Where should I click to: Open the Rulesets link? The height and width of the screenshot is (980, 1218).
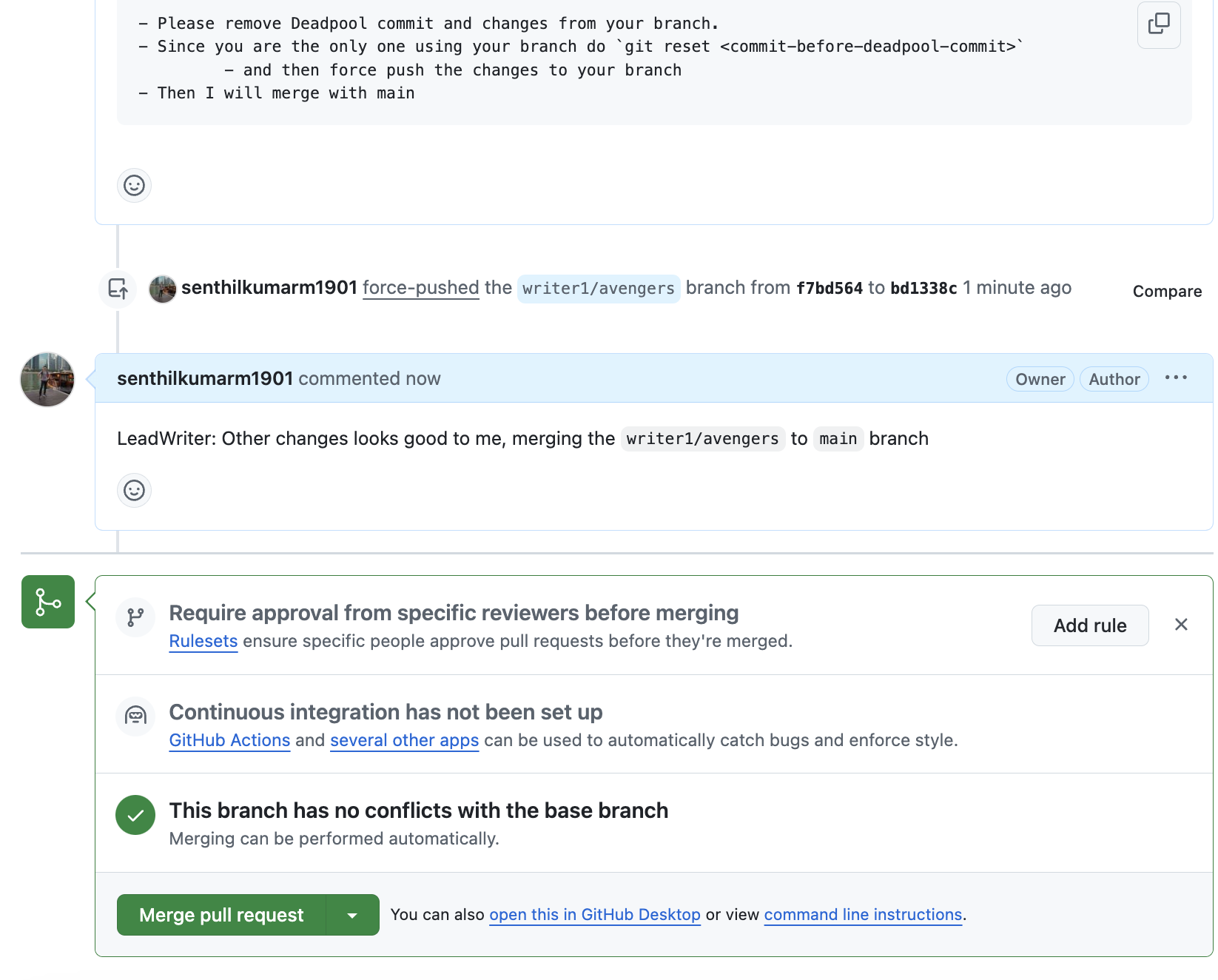click(x=203, y=641)
